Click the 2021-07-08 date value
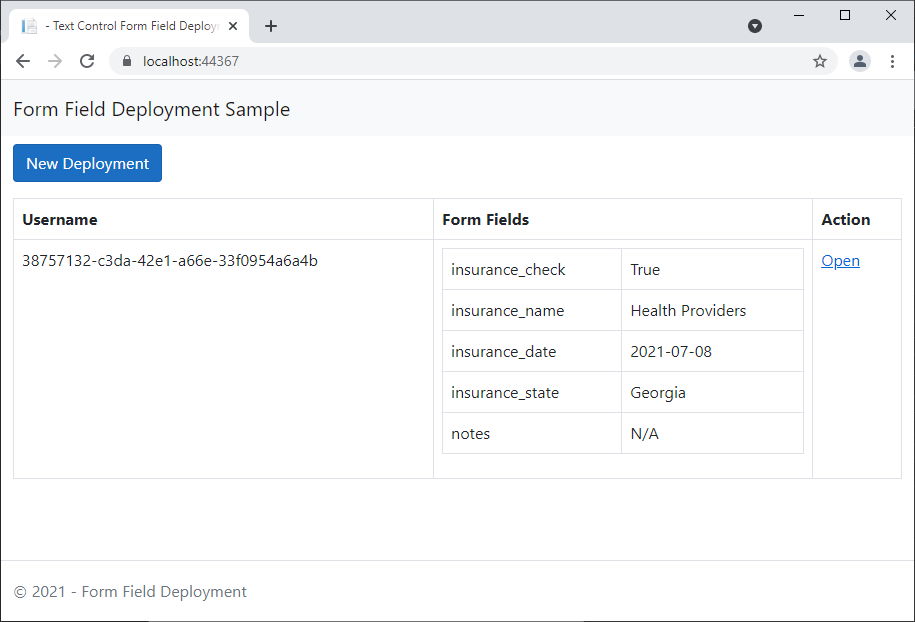The image size is (915, 622). pyautogui.click(x=671, y=351)
